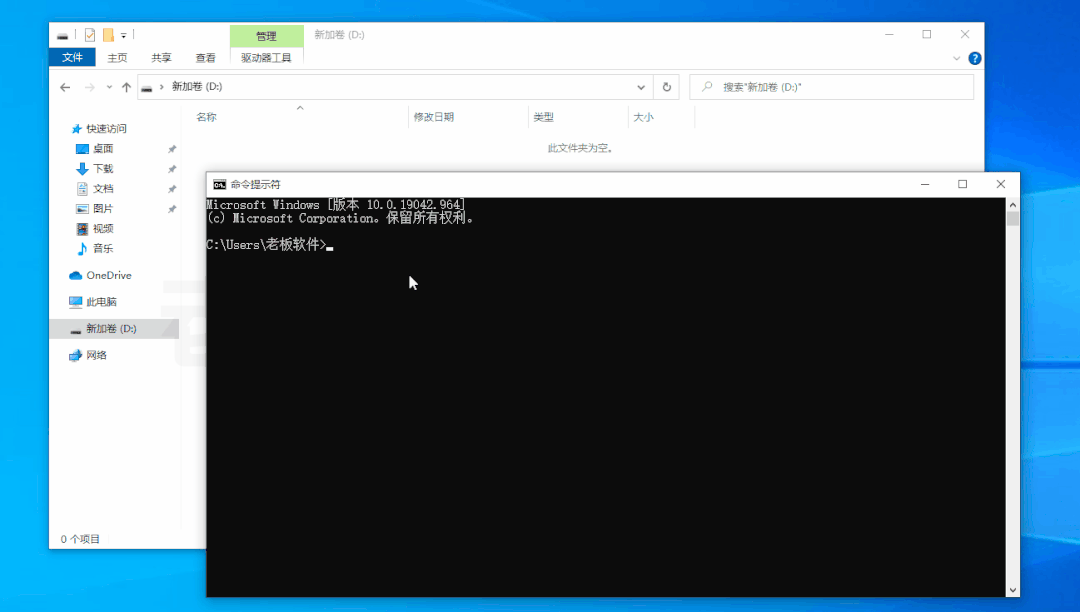Viewport: 1080px width, 612px height.
Task: Click the 音乐 note icon
Action: (x=82, y=249)
